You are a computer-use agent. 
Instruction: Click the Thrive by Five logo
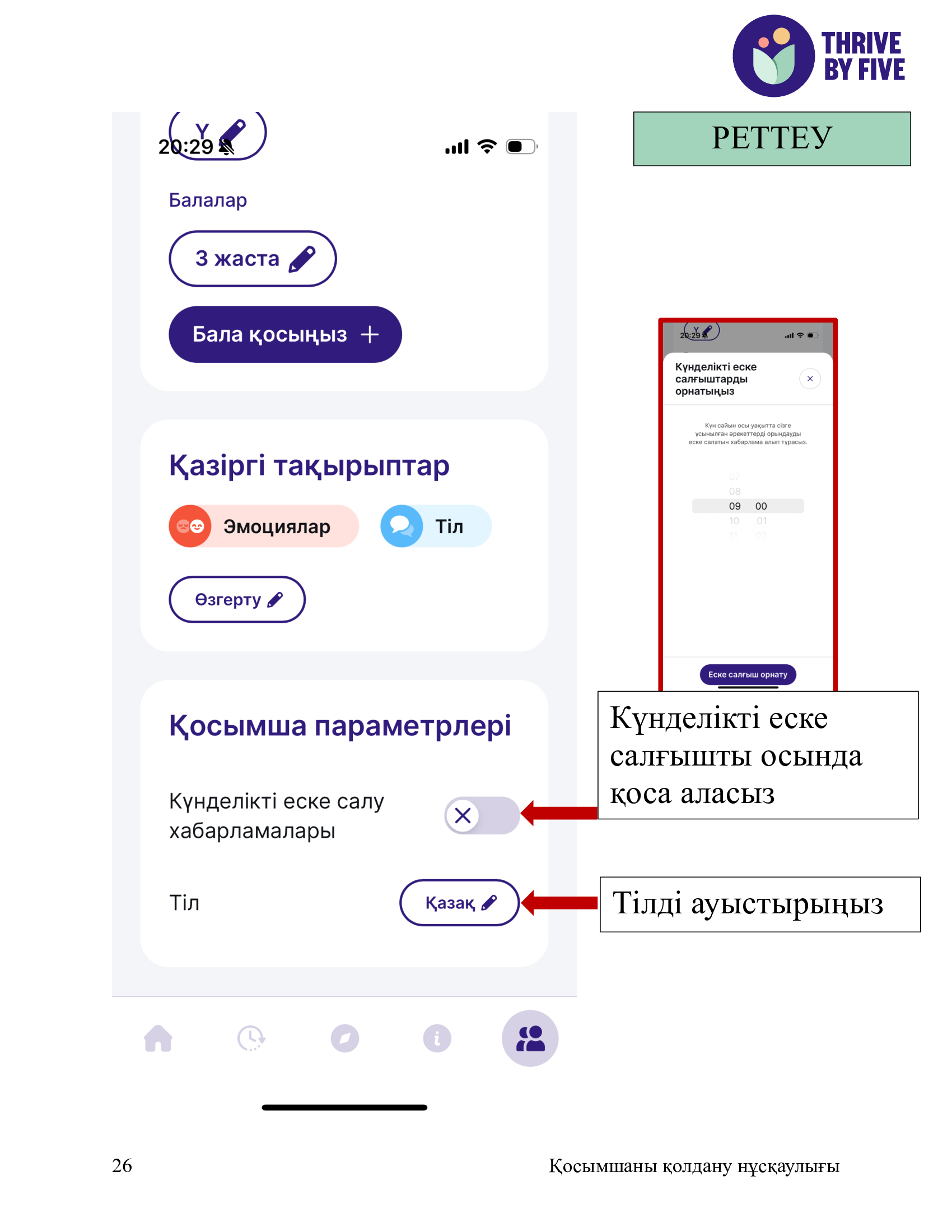tap(819, 56)
